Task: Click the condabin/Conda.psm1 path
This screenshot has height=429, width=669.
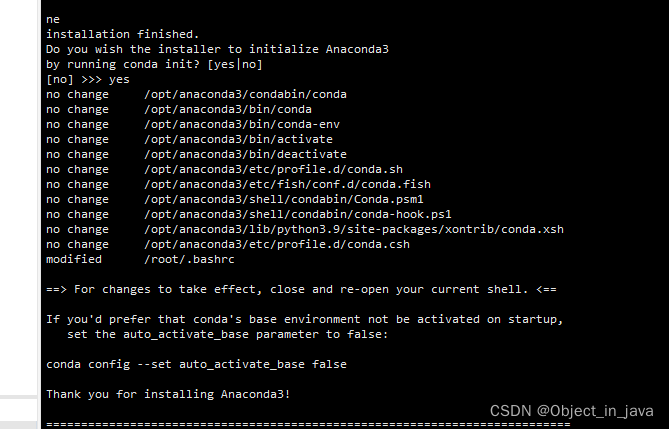Action: (x=284, y=199)
